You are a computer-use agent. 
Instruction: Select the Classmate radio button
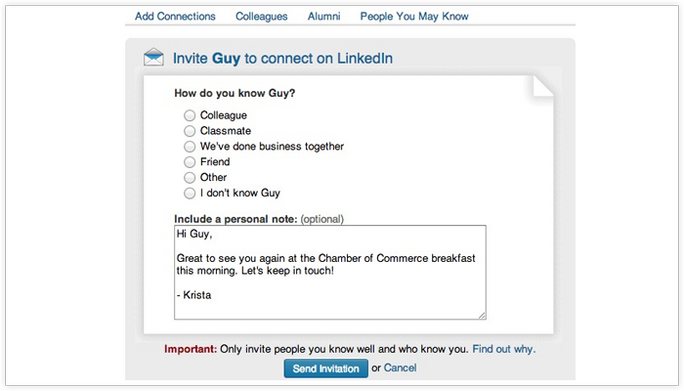pos(189,131)
